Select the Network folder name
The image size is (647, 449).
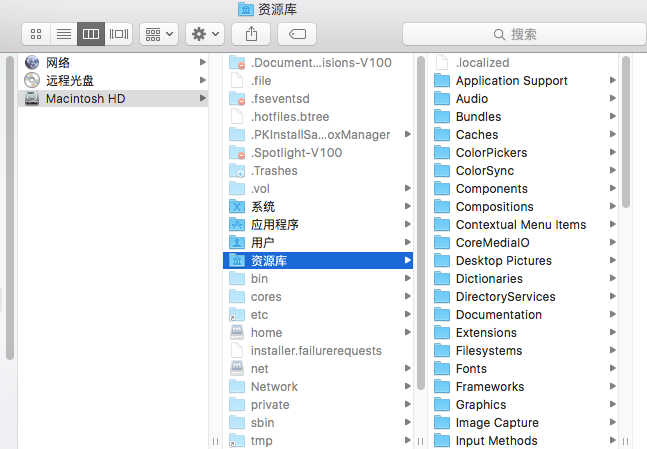(x=274, y=387)
